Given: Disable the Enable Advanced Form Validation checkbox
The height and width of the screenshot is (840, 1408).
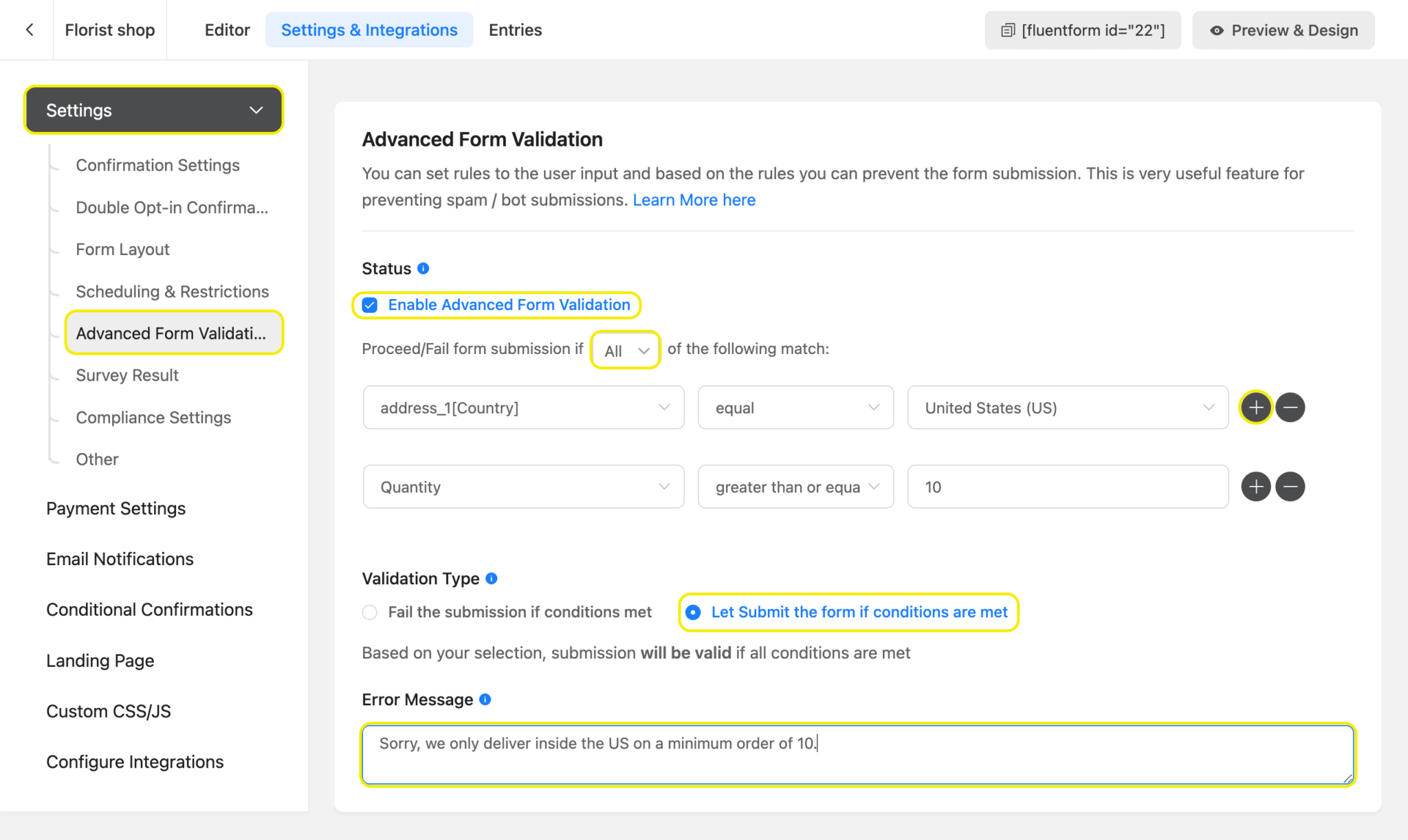Looking at the screenshot, I should point(369,305).
